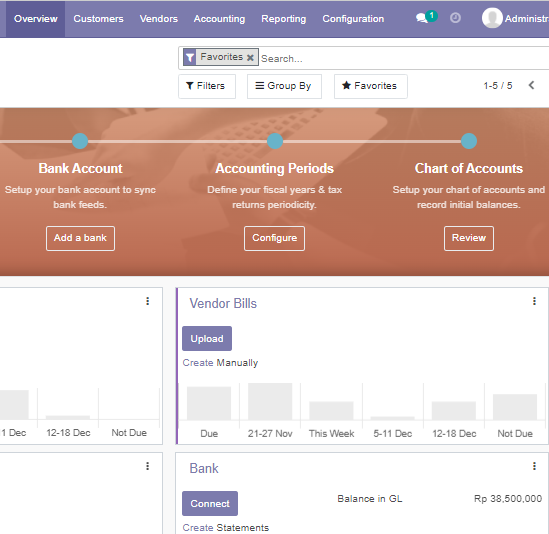The height and width of the screenshot is (534, 549).
Task: Open the Configuration menu
Action: tap(353, 19)
